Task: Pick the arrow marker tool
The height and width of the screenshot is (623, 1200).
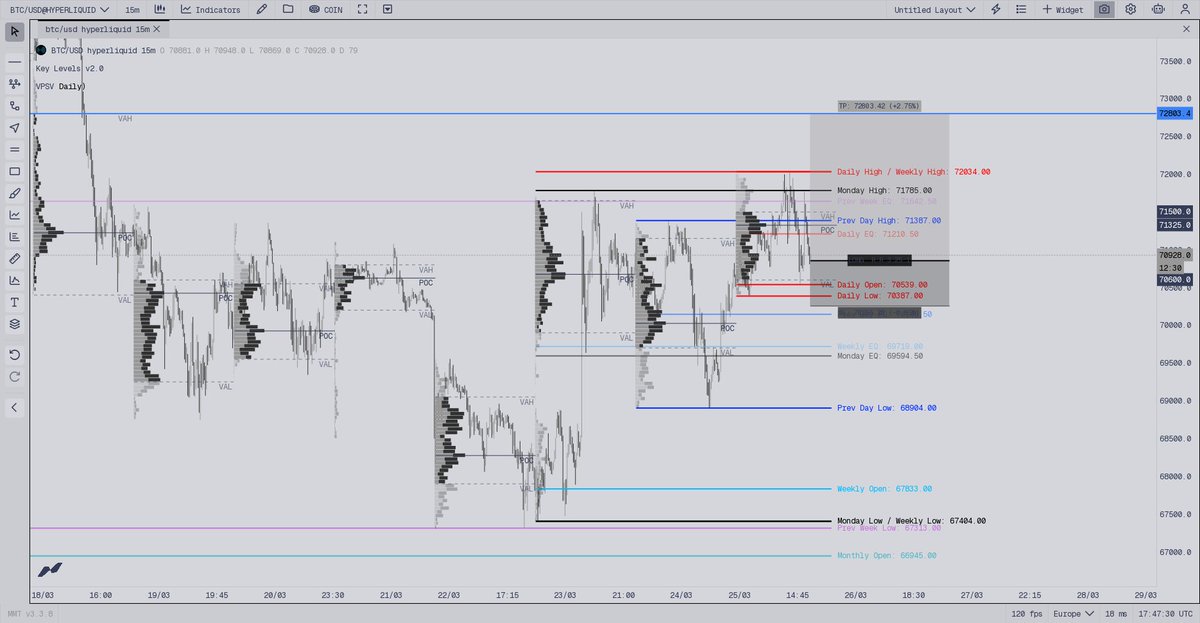Action: click(15, 128)
